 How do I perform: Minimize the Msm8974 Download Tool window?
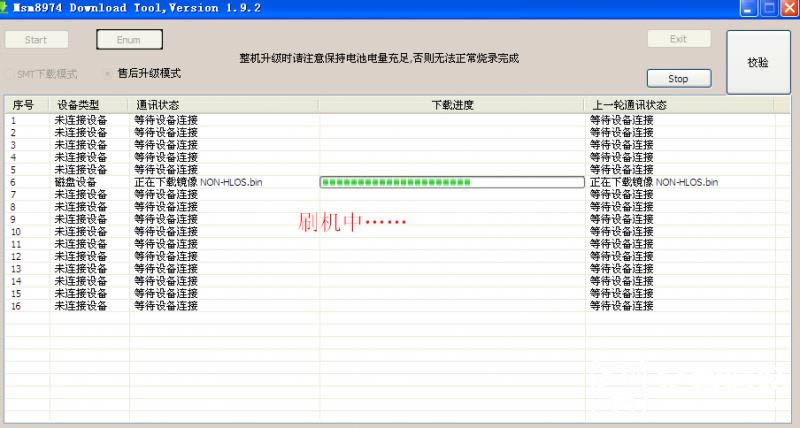point(748,8)
